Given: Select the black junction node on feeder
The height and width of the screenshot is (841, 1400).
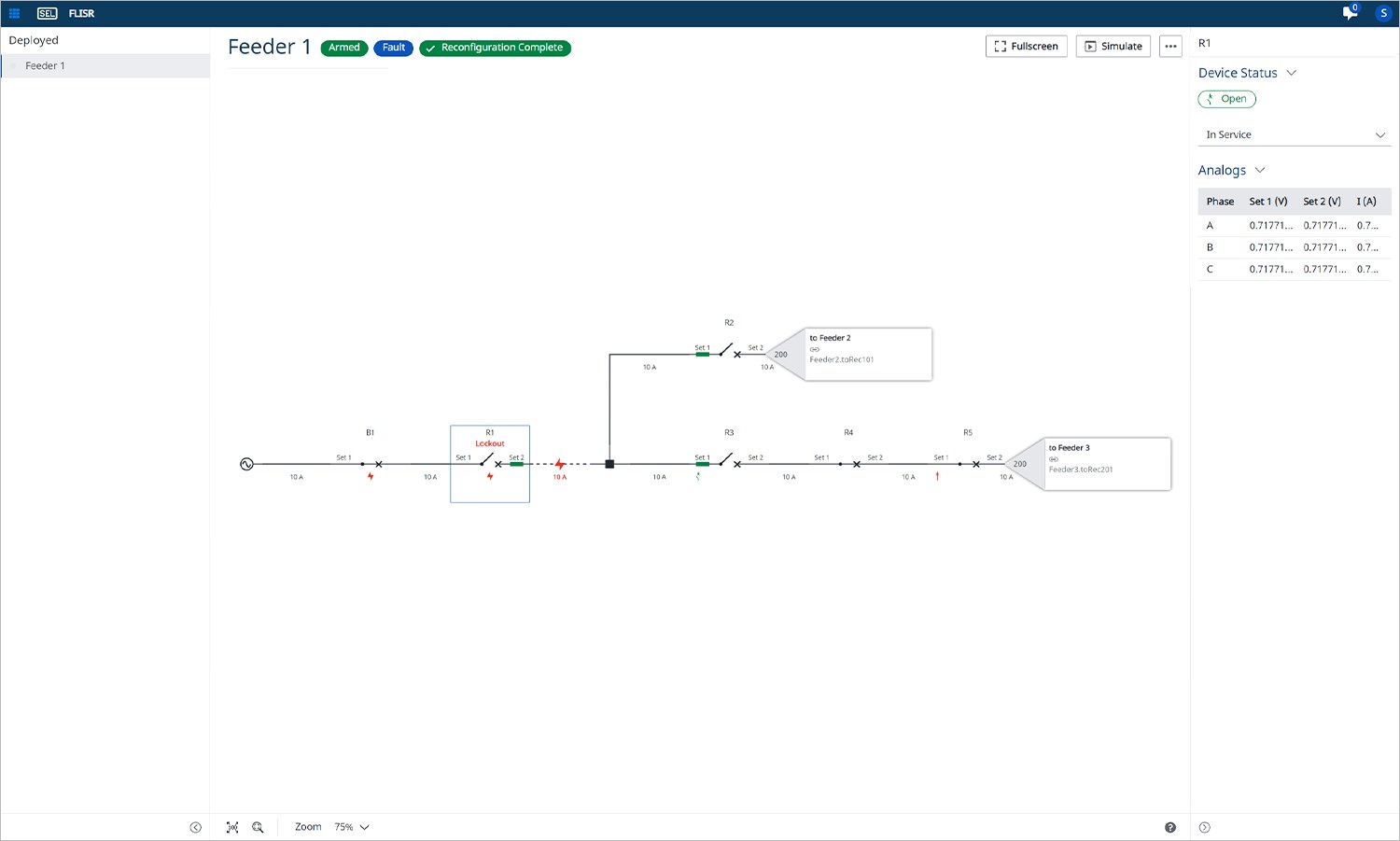Looking at the screenshot, I should pyautogui.click(x=609, y=464).
